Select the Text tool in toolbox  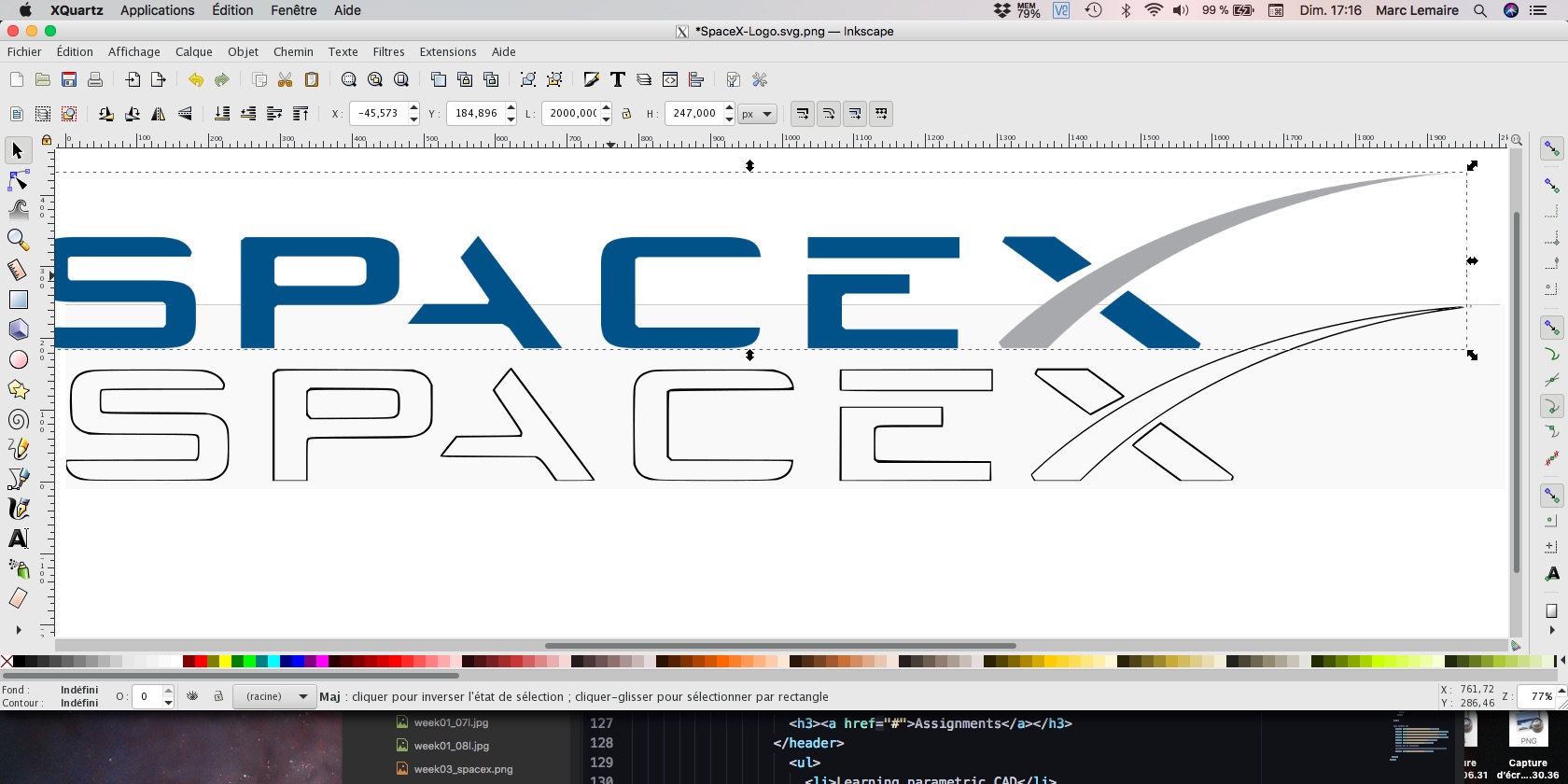pyautogui.click(x=18, y=539)
